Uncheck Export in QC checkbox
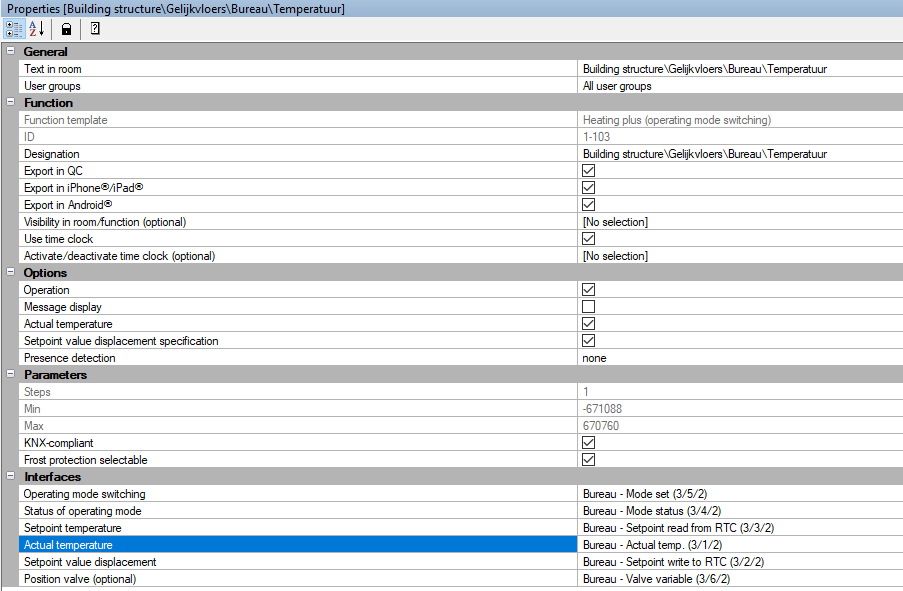Viewport: 903px width, 591px height. tap(589, 171)
